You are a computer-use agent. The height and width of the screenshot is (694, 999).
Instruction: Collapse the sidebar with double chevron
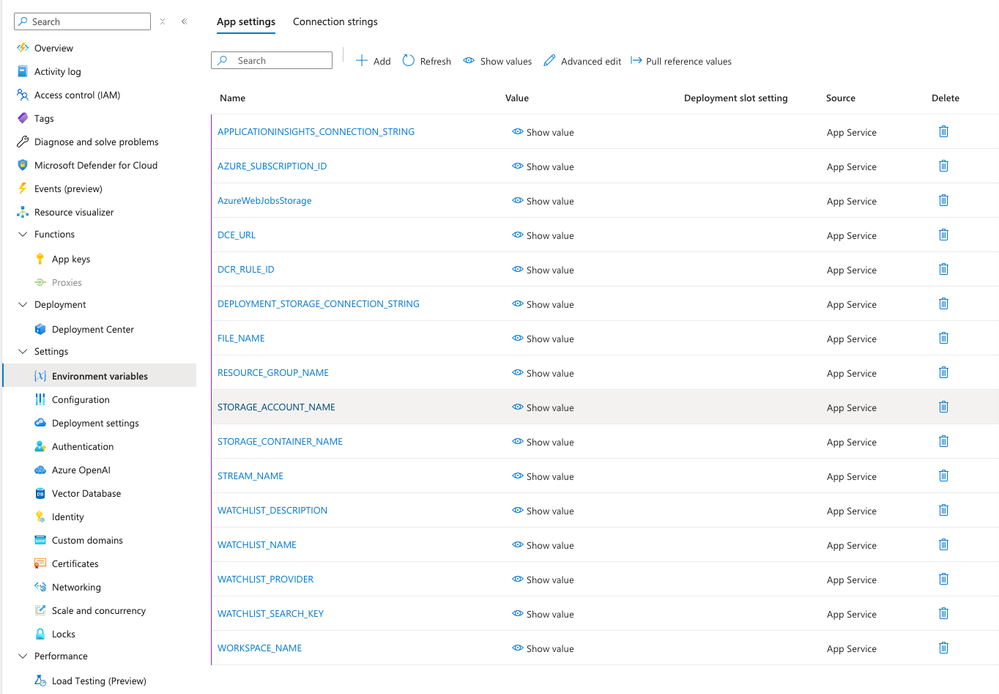pyautogui.click(x=184, y=21)
